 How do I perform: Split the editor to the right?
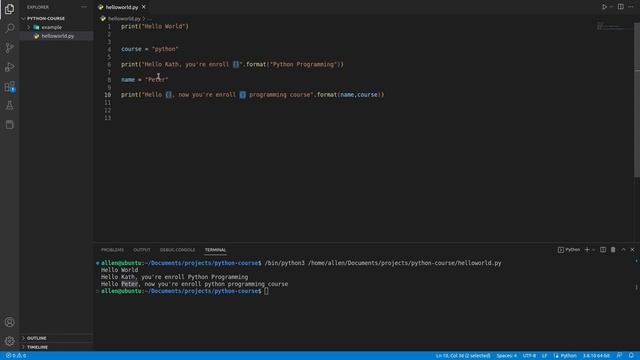pyautogui.click(x=620, y=7)
